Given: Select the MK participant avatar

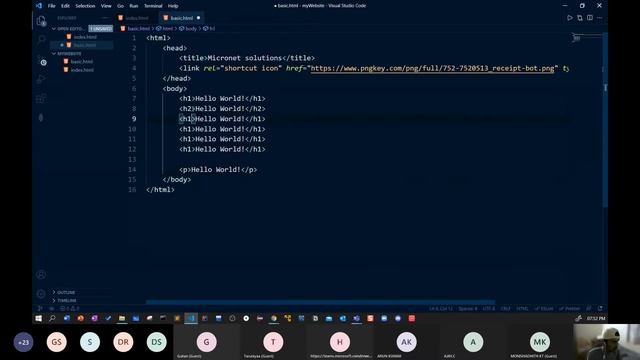Looking at the screenshot, I should click(540, 342).
